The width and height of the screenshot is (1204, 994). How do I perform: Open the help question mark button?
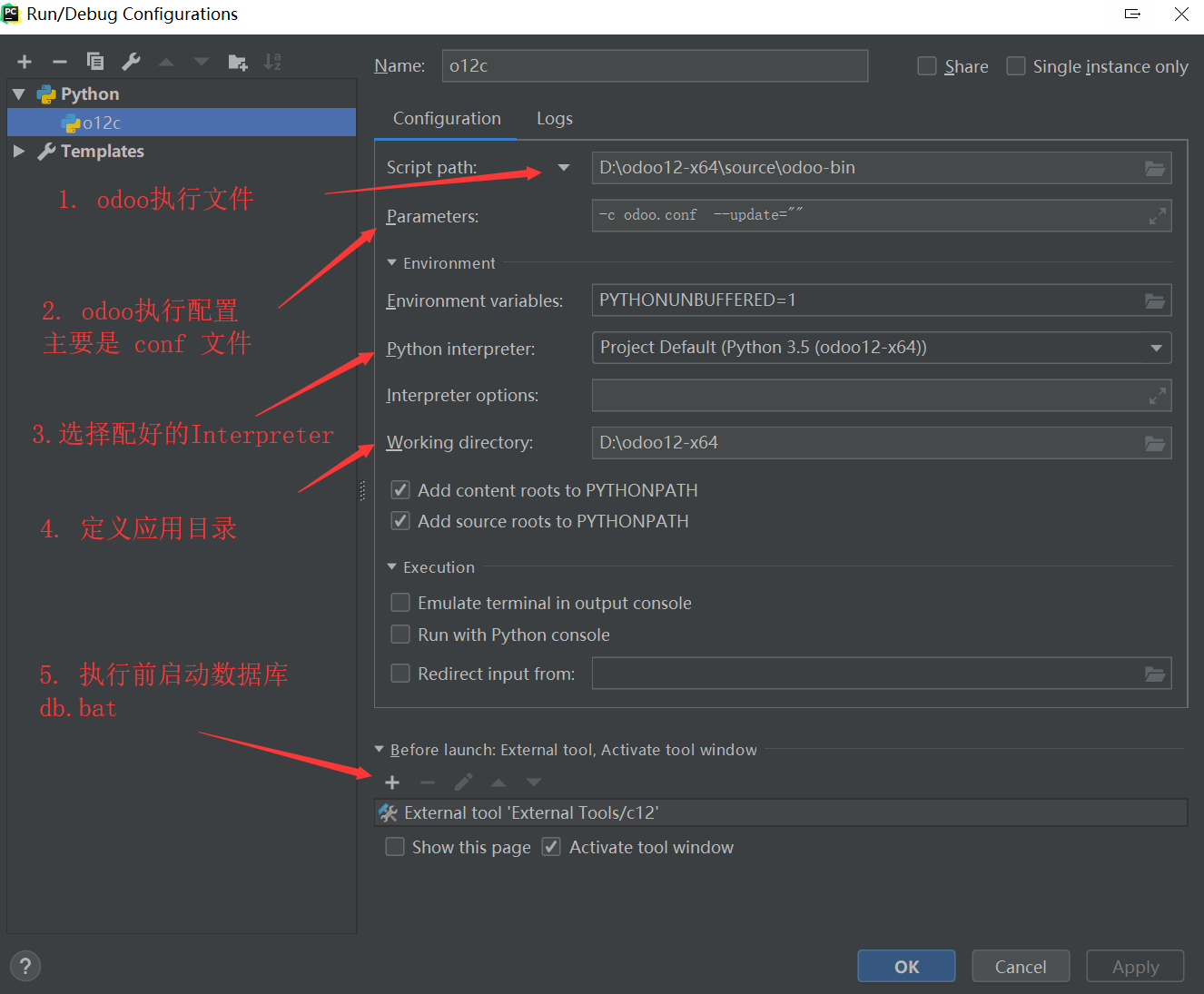[25, 966]
